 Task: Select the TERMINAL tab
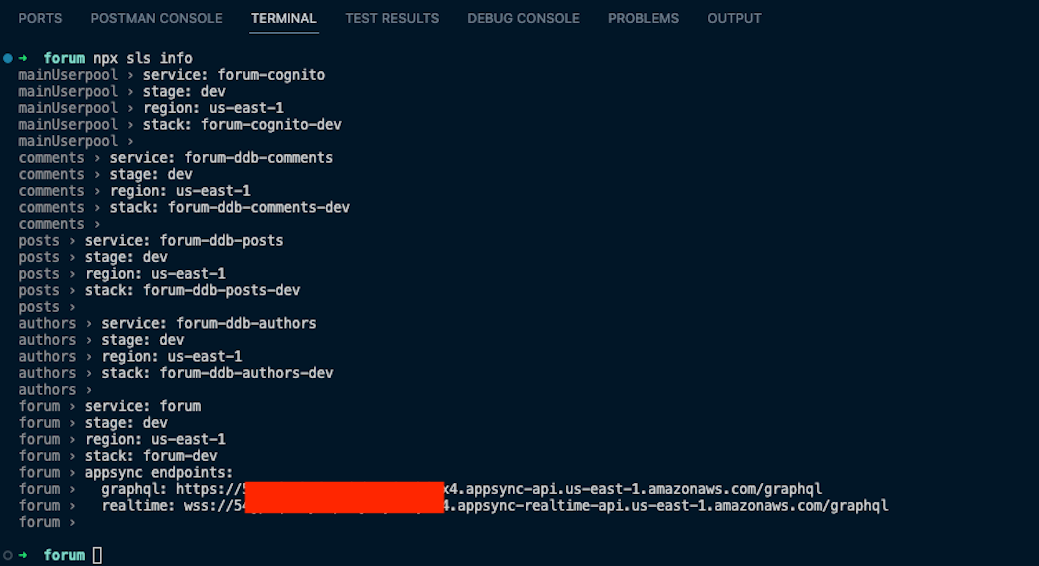tap(284, 19)
